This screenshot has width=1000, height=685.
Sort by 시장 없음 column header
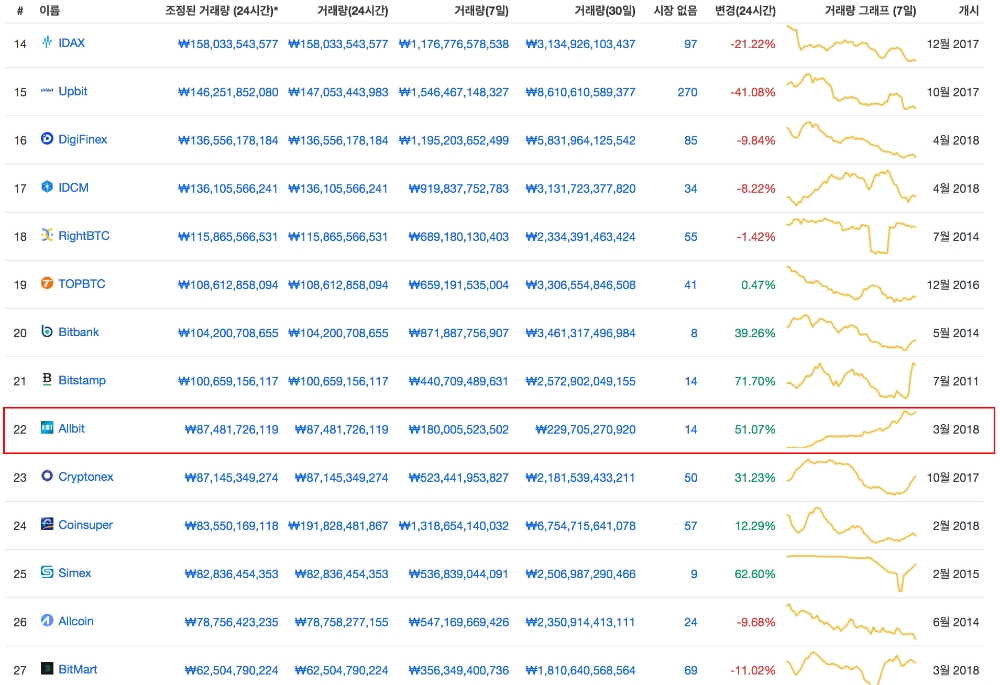click(675, 10)
